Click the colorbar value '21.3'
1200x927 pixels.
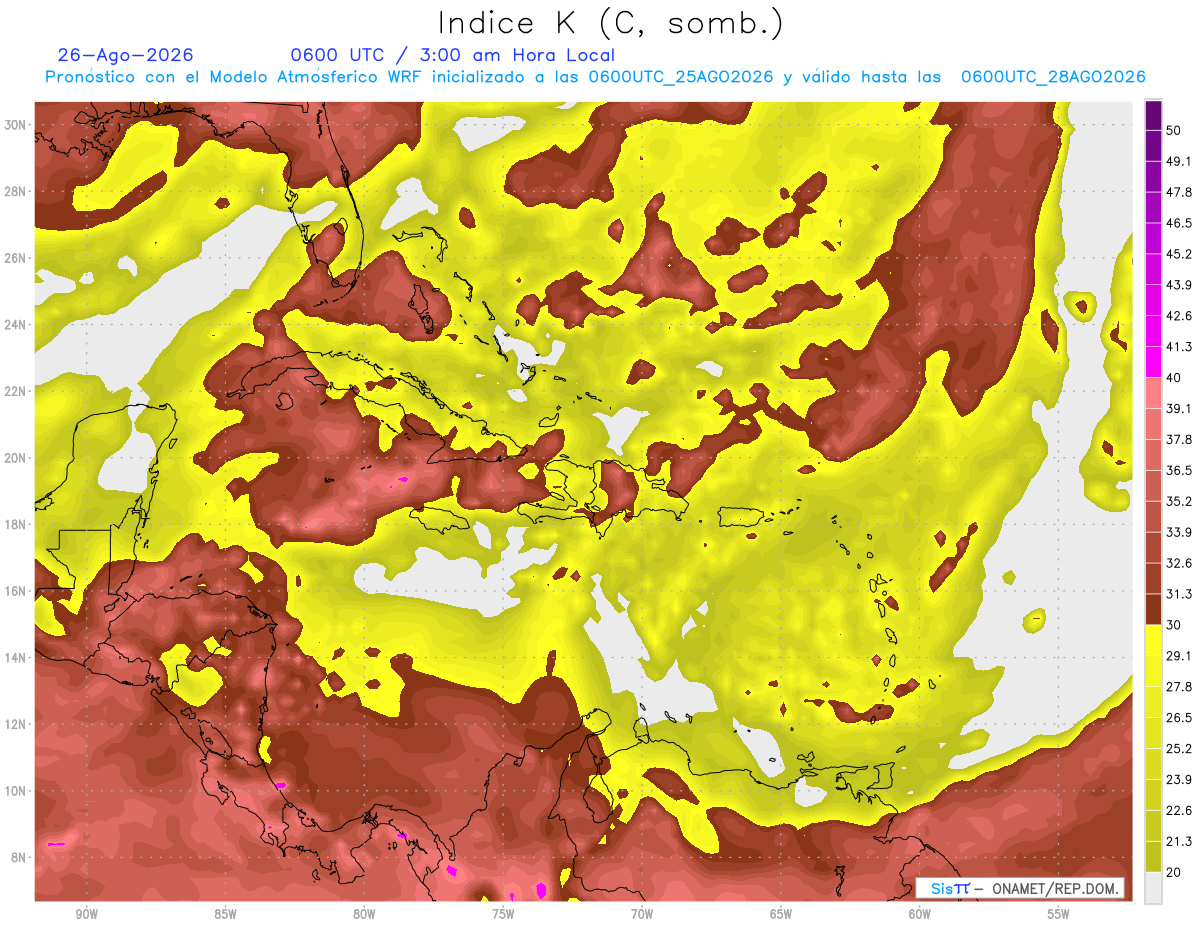[1178, 842]
